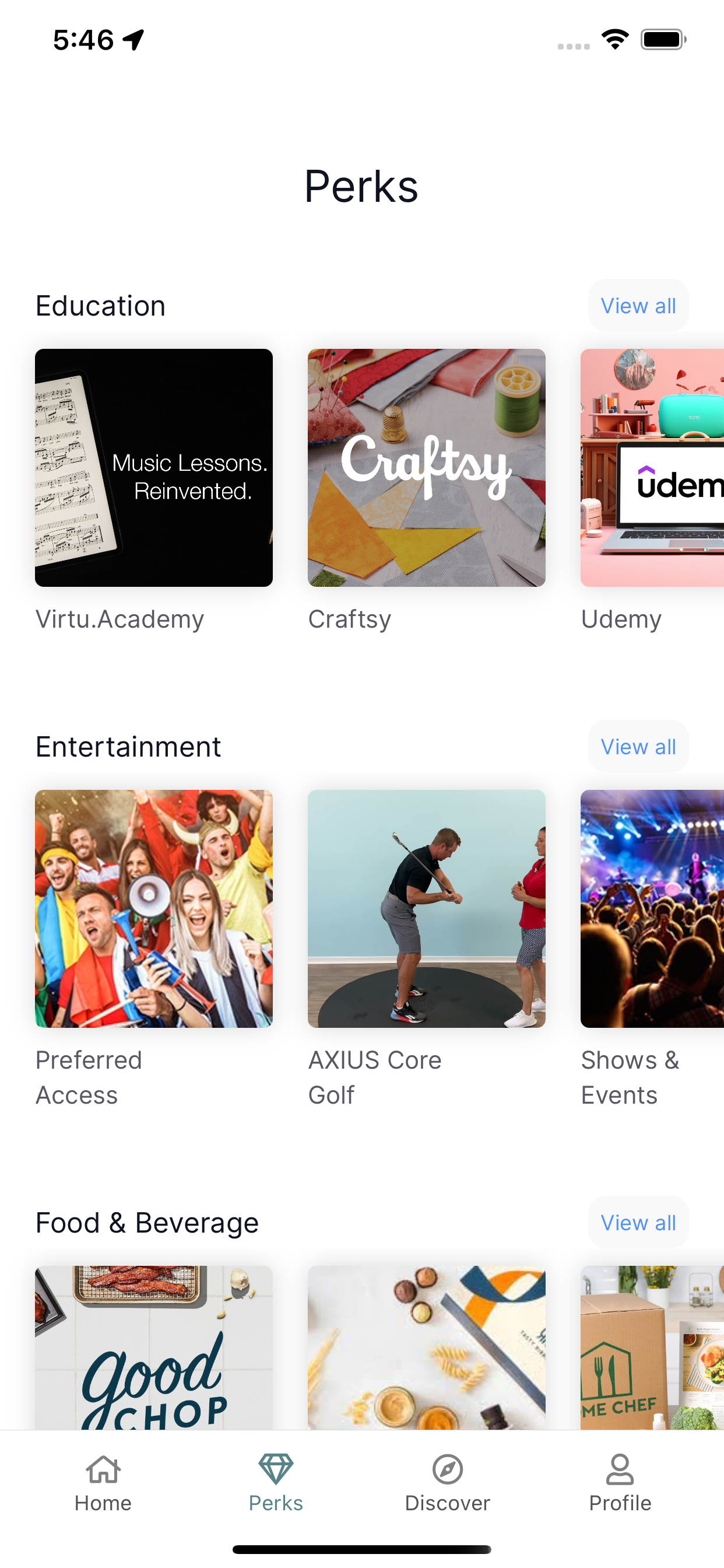Open the Craftsy perk thumbnail
Image resolution: width=724 pixels, height=1568 pixels.
[427, 467]
